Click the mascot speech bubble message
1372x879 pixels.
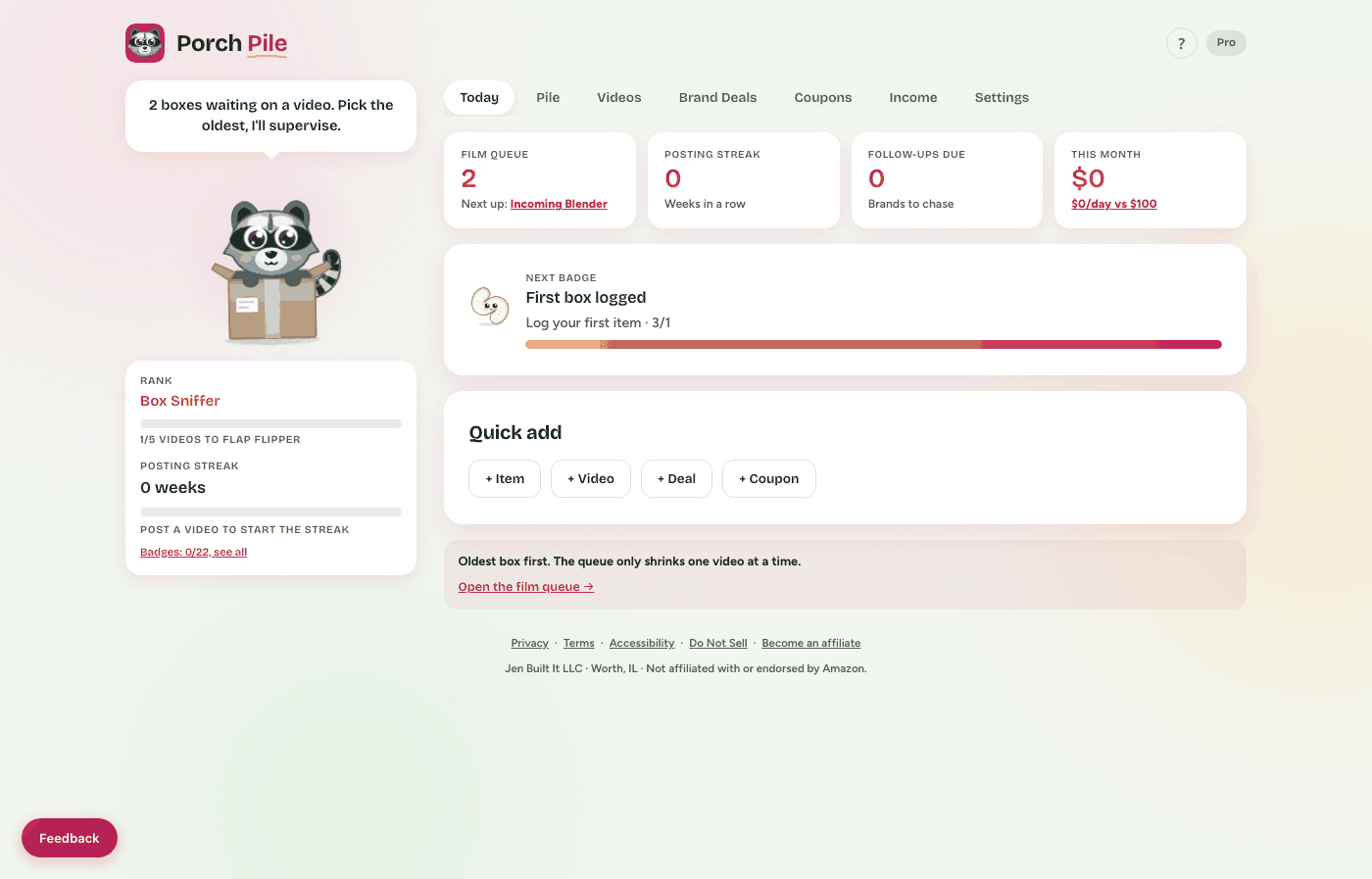[270, 116]
